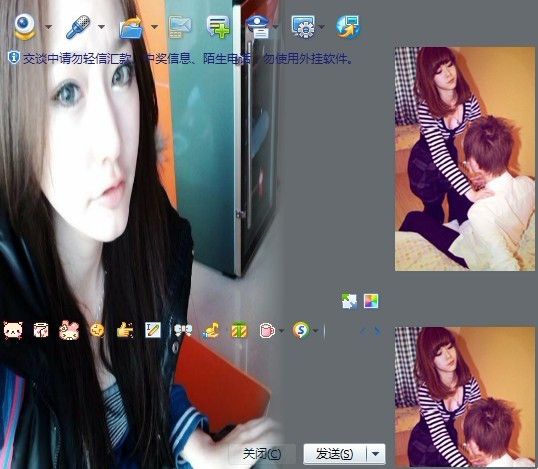Viewport: 538px width, 469px height.
Task: Click the Sogou S bubble icon
Action: click(301, 330)
